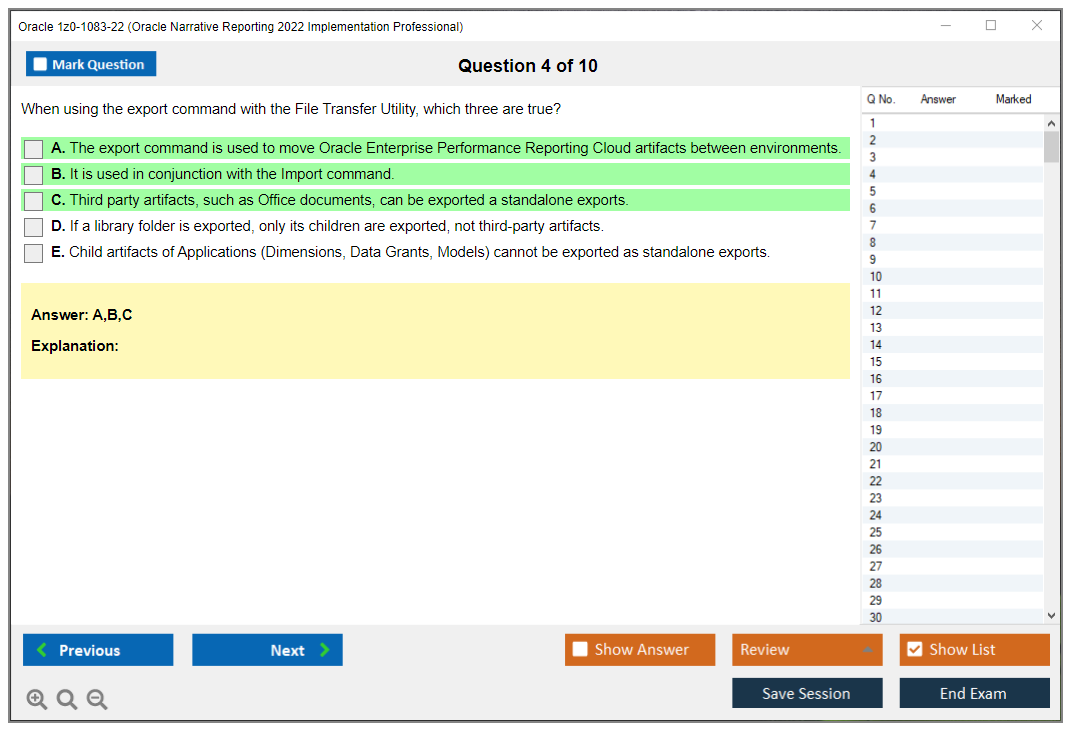1075x735 pixels.
Task: Click the Marked column header
Action: (x=1013, y=99)
